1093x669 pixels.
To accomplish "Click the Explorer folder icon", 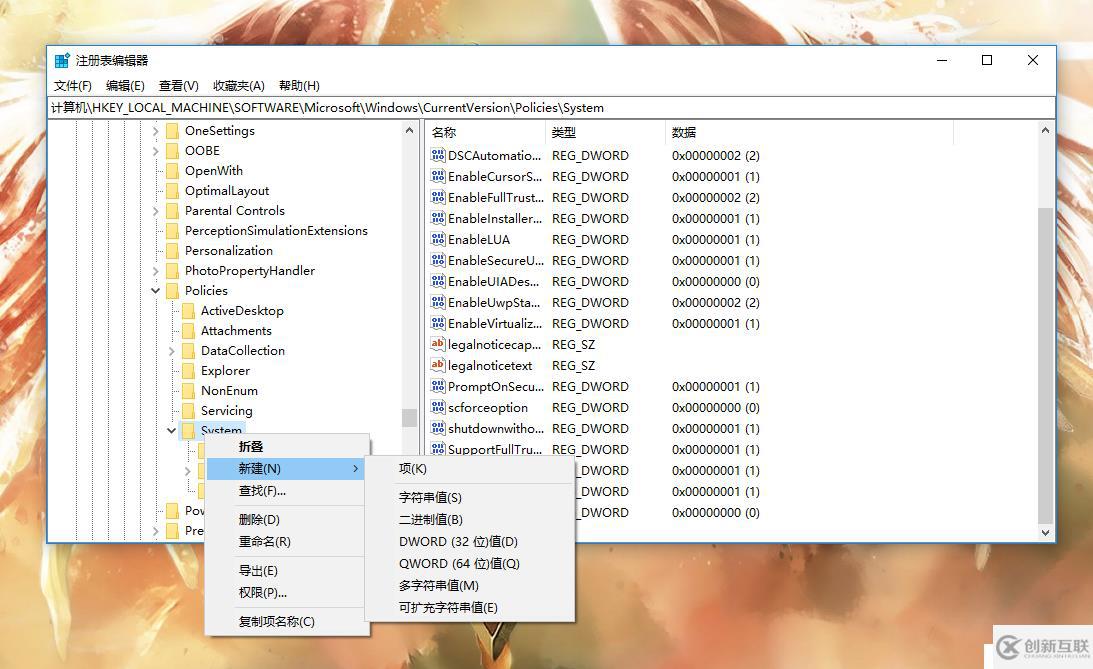I will tap(188, 371).
